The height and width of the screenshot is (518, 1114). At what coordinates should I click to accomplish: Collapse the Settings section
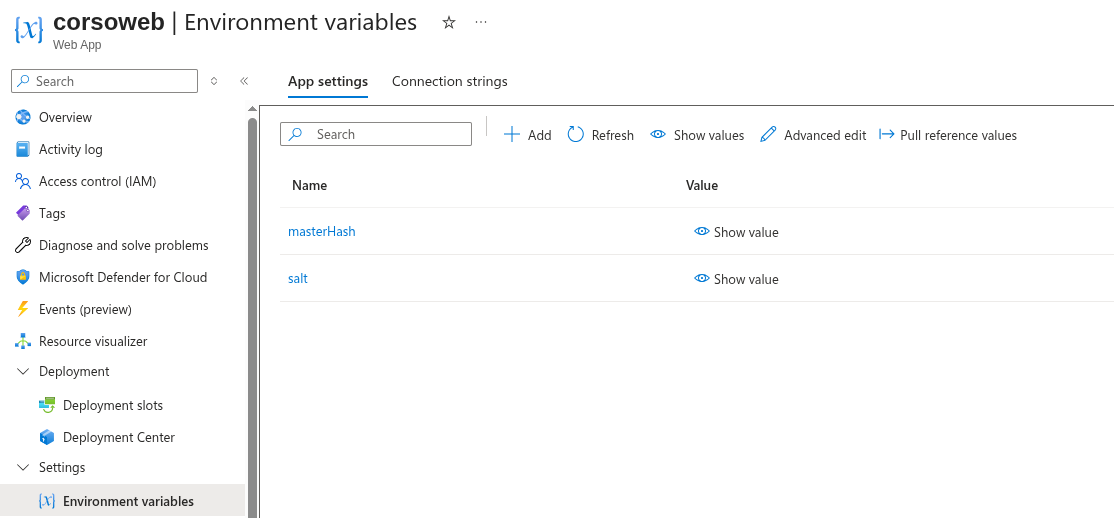[x=23, y=468]
